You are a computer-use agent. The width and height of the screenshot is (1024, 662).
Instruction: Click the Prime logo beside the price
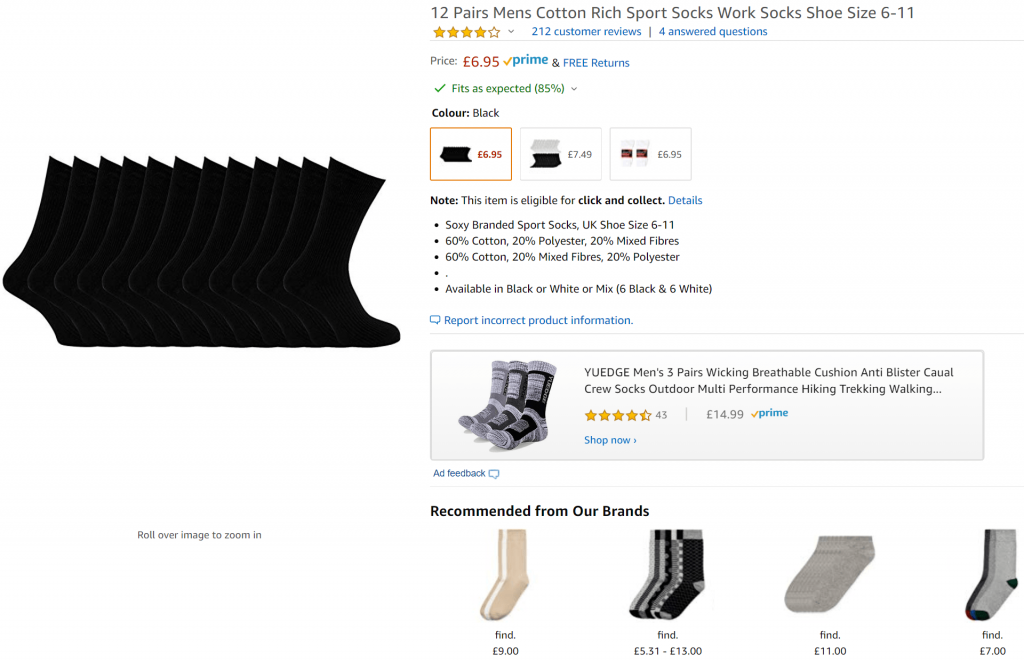526,61
